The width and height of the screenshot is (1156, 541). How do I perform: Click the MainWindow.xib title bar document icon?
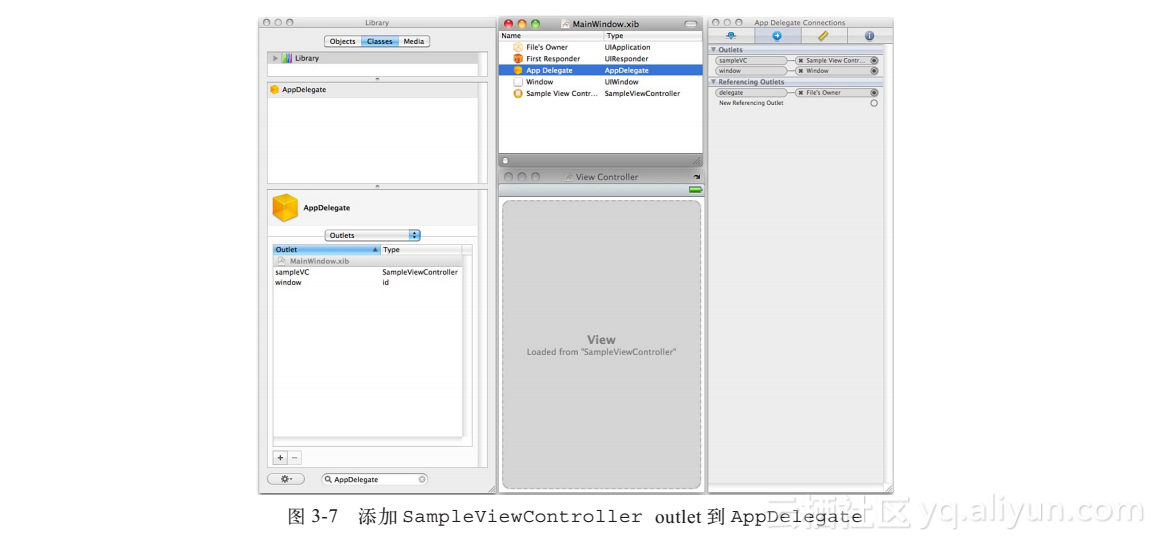click(x=565, y=24)
